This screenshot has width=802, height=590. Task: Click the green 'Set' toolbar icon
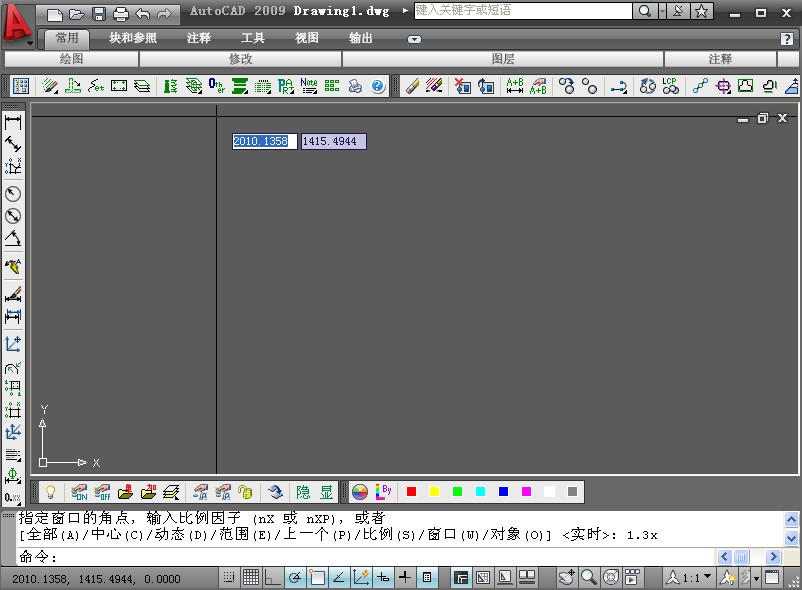click(96, 86)
